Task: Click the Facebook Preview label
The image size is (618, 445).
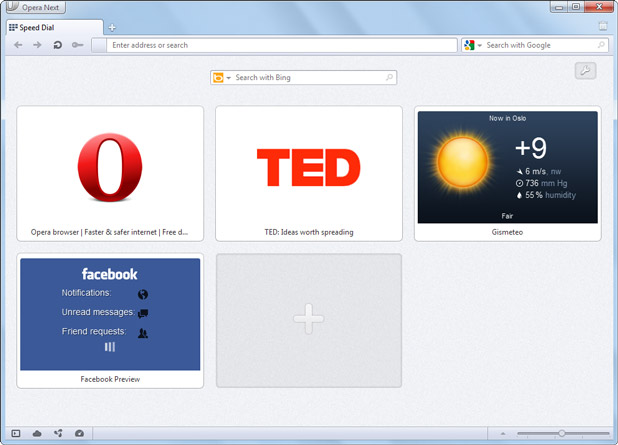Action: [110, 379]
